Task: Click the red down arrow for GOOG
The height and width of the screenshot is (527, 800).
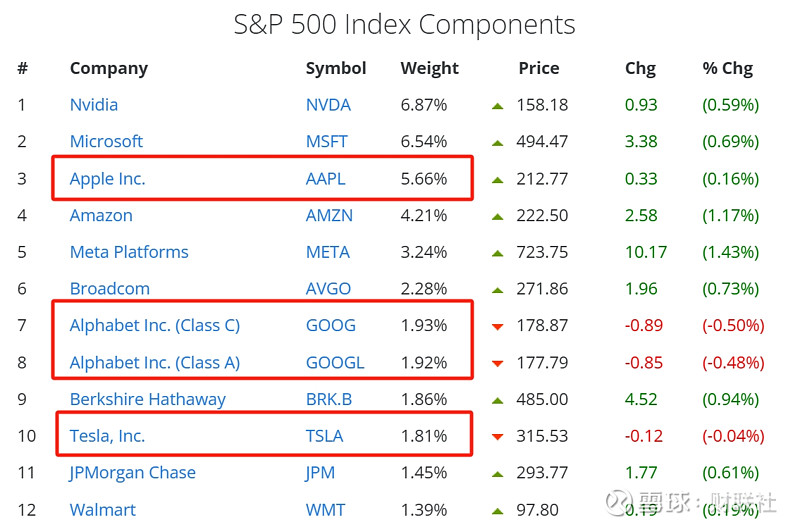Action: tap(497, 326)
